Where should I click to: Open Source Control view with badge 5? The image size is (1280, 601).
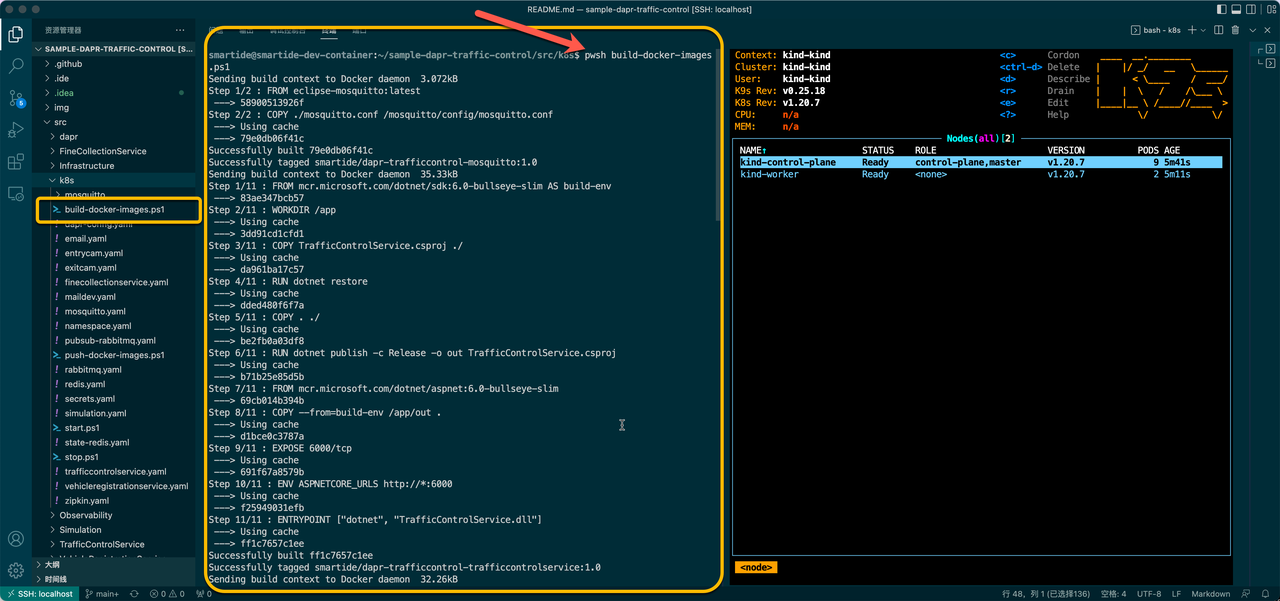click(x=16, y=98)
